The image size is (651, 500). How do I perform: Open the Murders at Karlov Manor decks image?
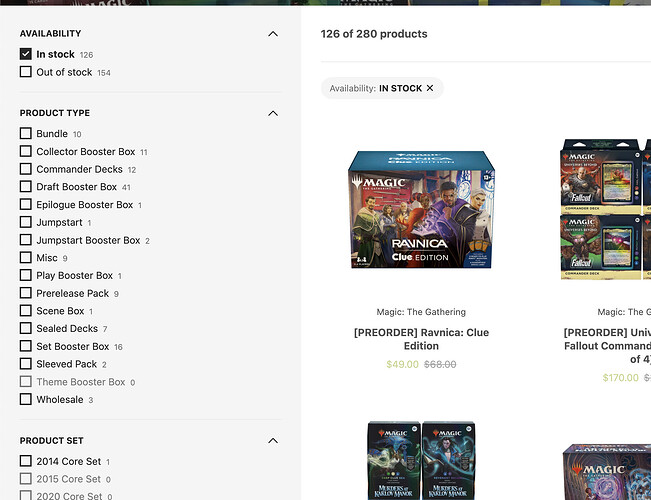click(x=421, y=461)
